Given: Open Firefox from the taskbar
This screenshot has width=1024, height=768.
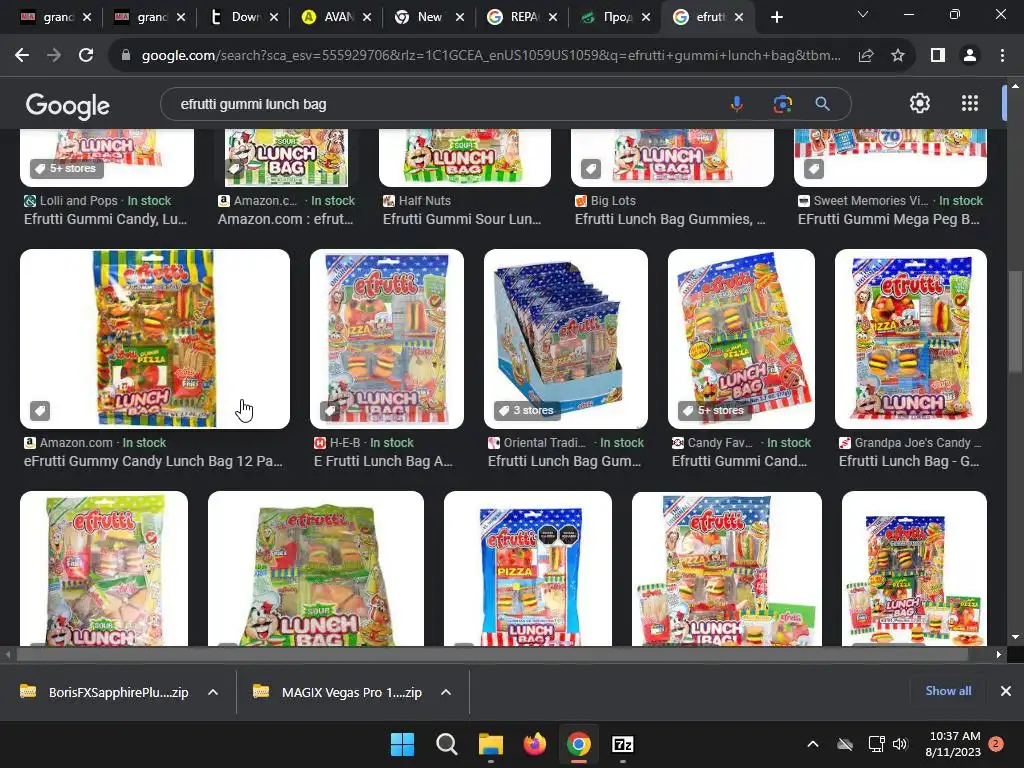Looking at the screenshot, I should point(535,744).
